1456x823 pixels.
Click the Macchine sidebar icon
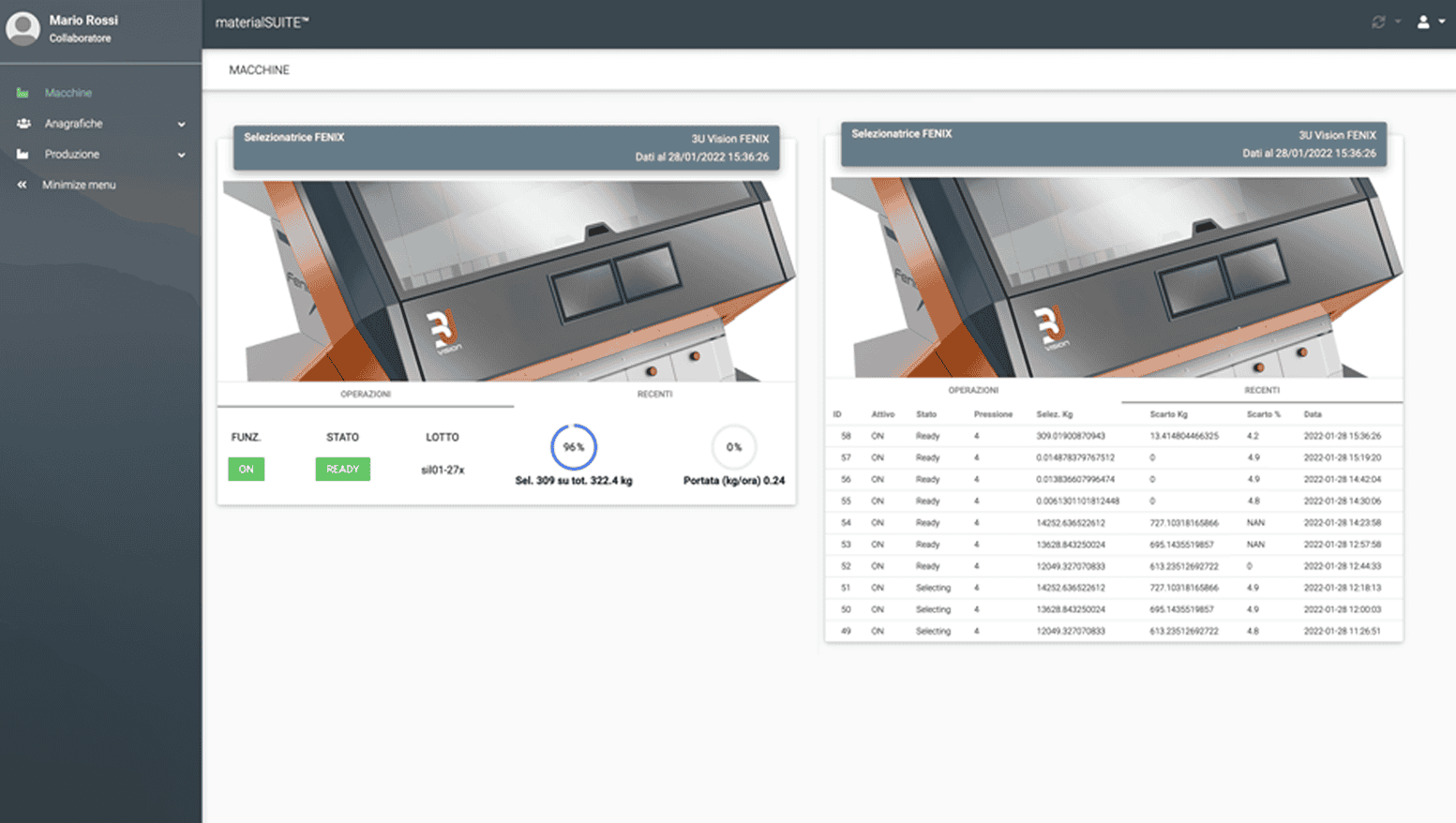[23, 93]
